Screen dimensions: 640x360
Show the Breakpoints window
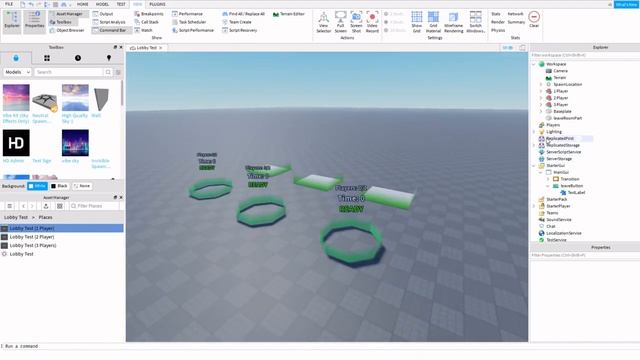tap(149, 14)
